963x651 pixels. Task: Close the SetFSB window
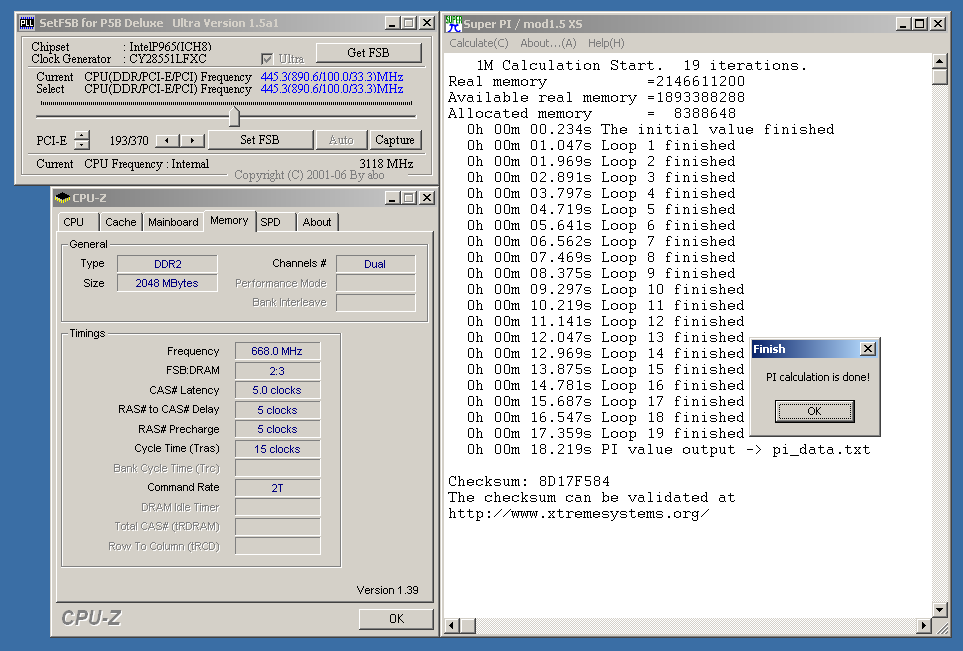[x=426, y=23]
